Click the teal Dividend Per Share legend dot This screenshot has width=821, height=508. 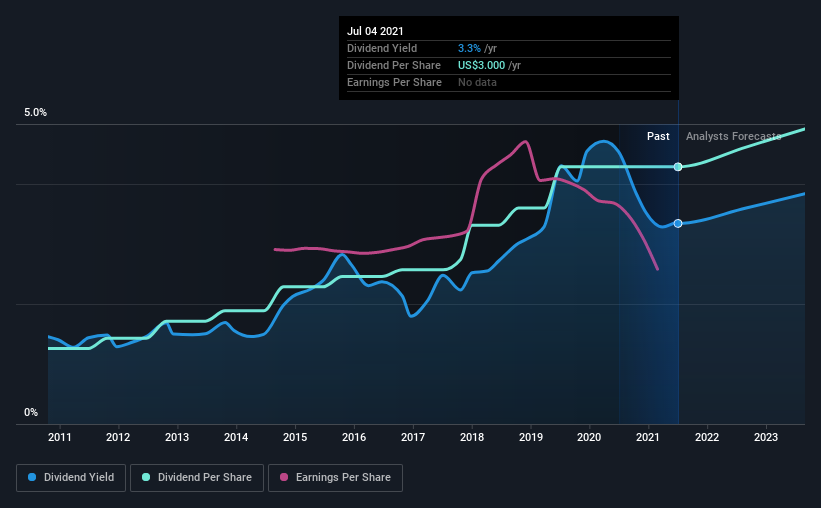click(146, 477)
